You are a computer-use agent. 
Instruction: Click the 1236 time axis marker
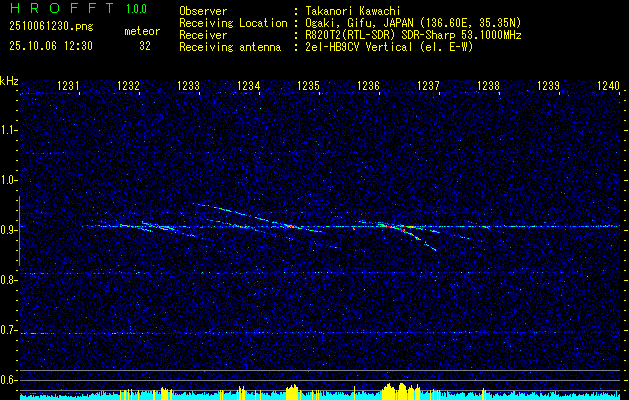pos(368,85)
